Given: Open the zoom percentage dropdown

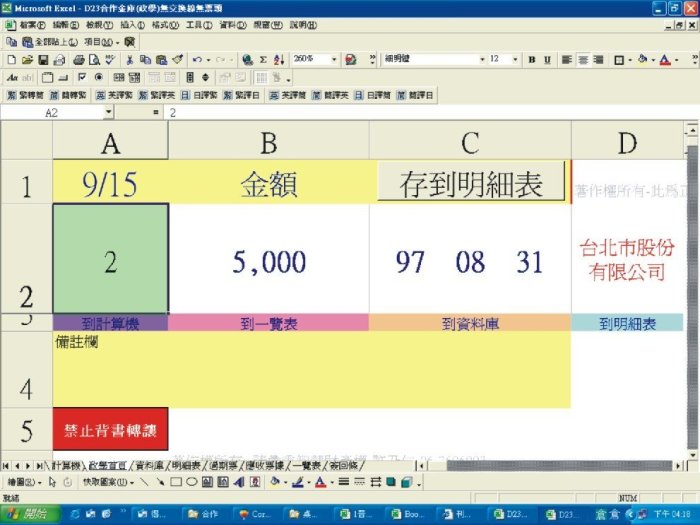Looking at the screenshot, I should point(335,59).
